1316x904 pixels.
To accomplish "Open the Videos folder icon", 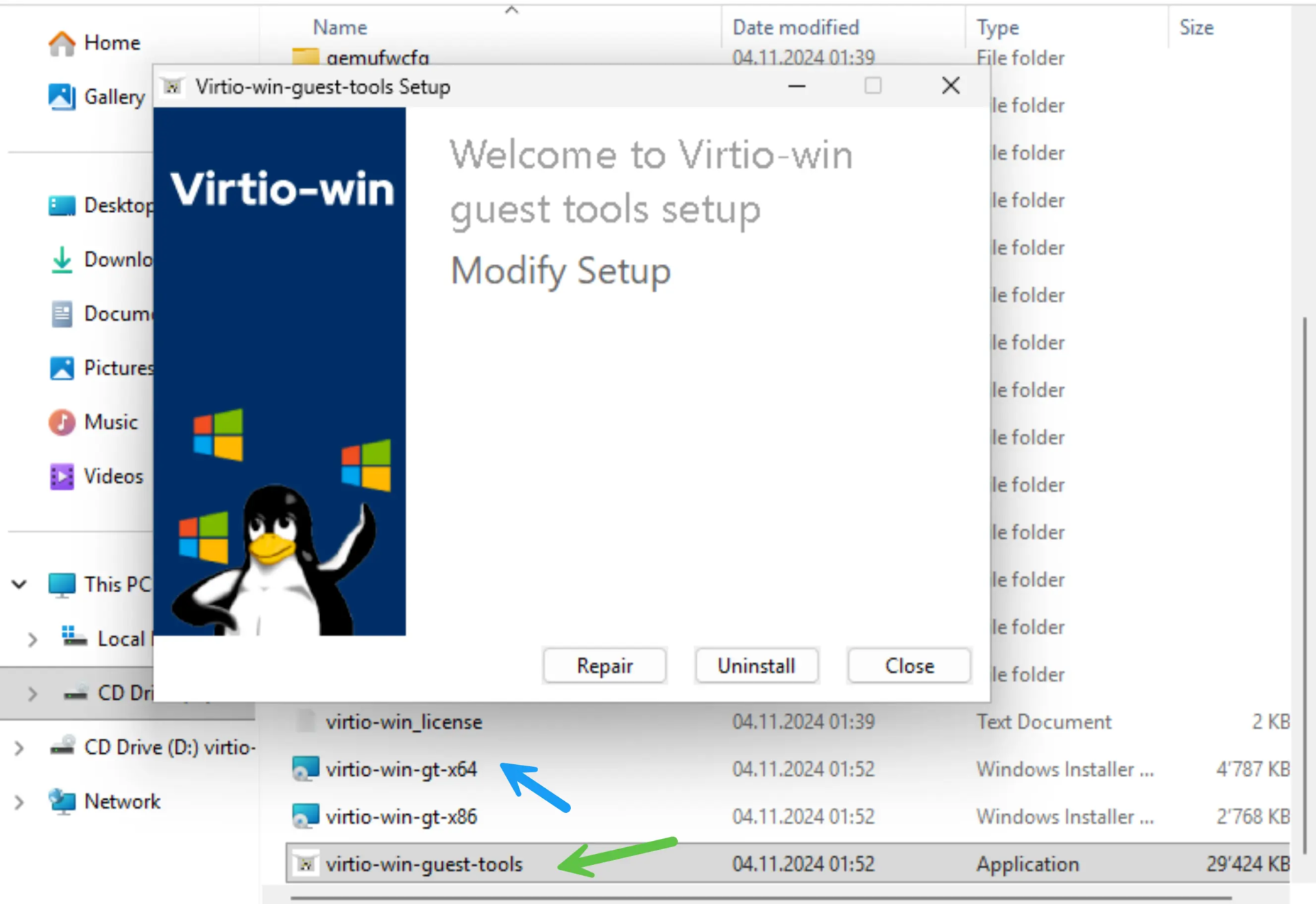I will coord(62,476).
